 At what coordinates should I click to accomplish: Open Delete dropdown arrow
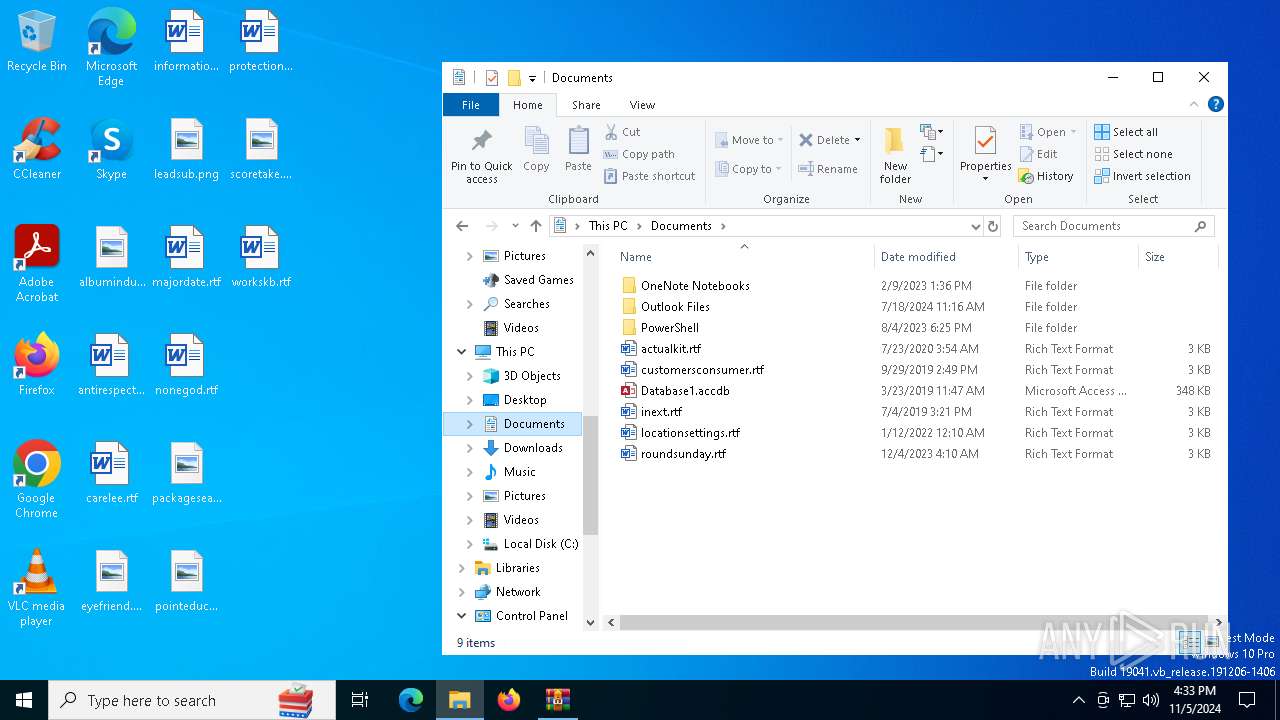point(857,140)
